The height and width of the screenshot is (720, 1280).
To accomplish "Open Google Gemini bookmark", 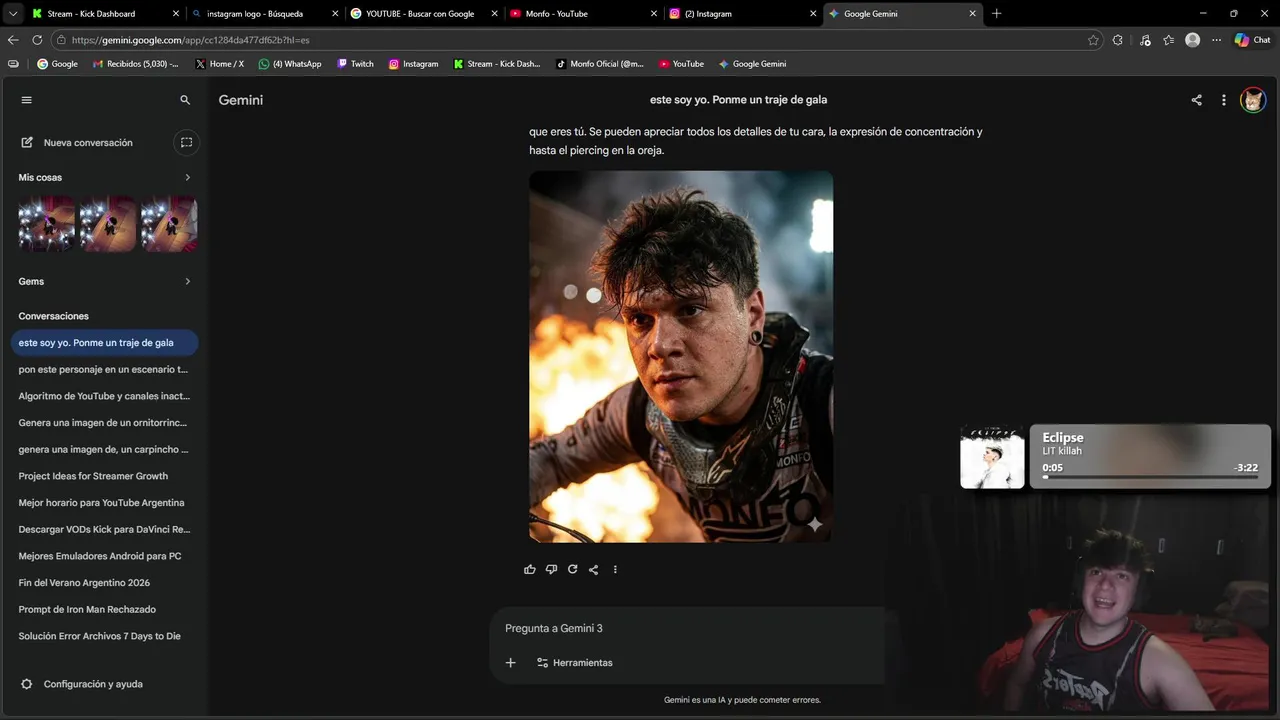I will tap(752, 64).
